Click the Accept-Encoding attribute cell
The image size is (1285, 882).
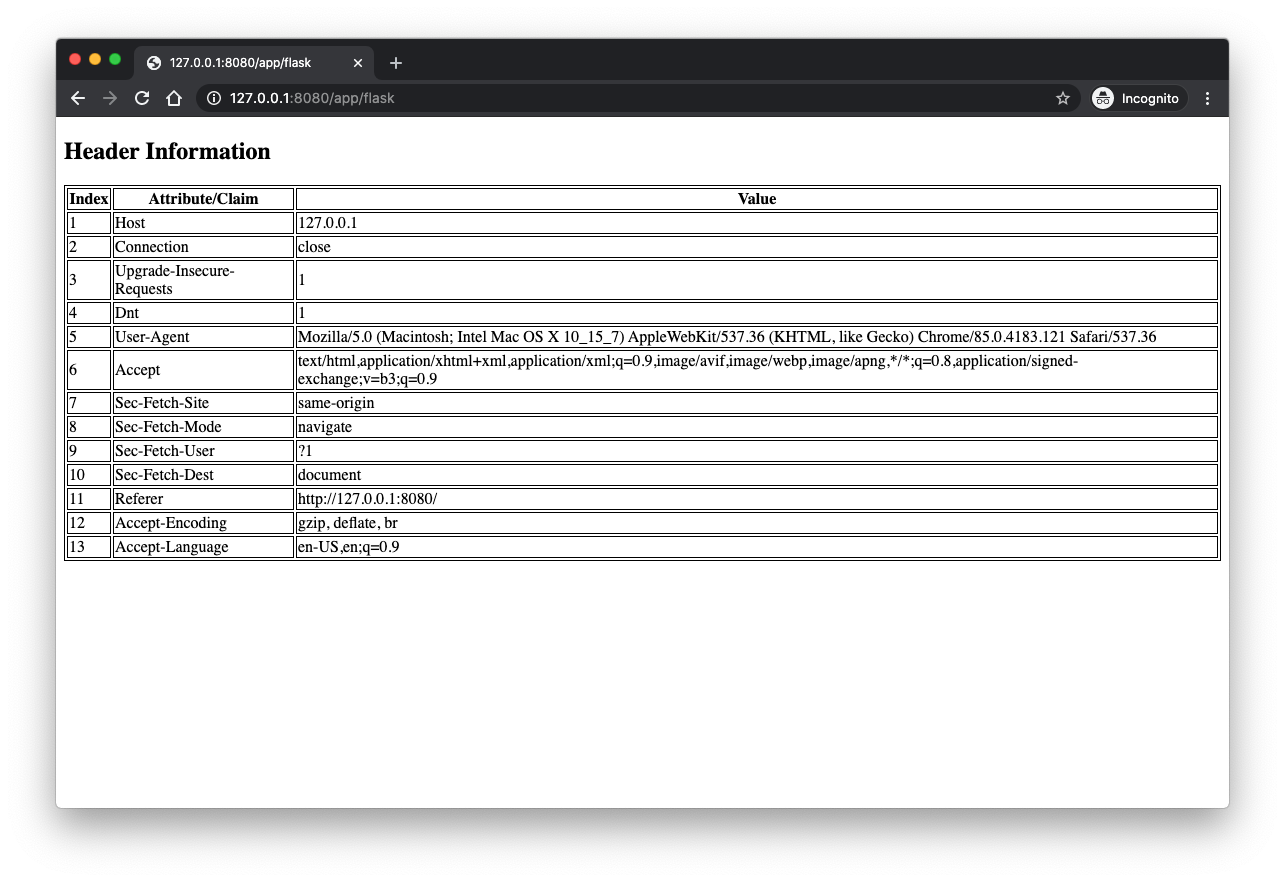coord(203,523)
